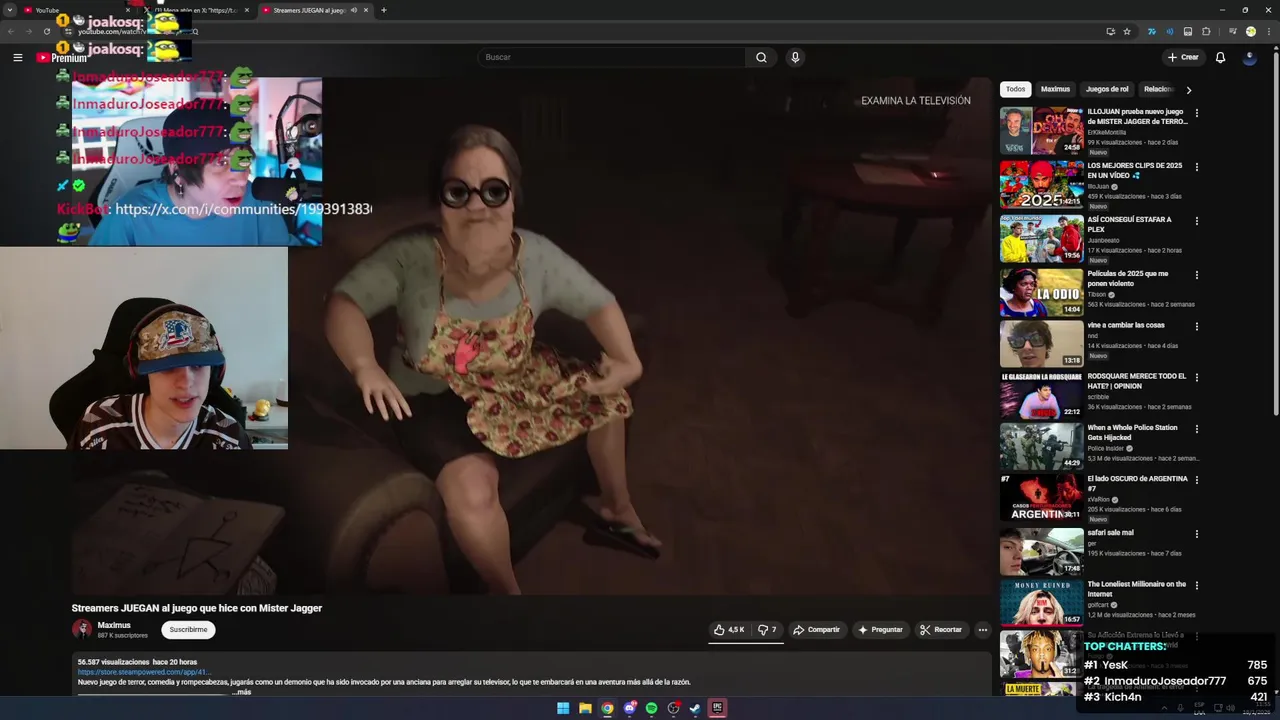Open Discord from taskbar
Viewport: 1280px width, 720px height.
point(629,708)
